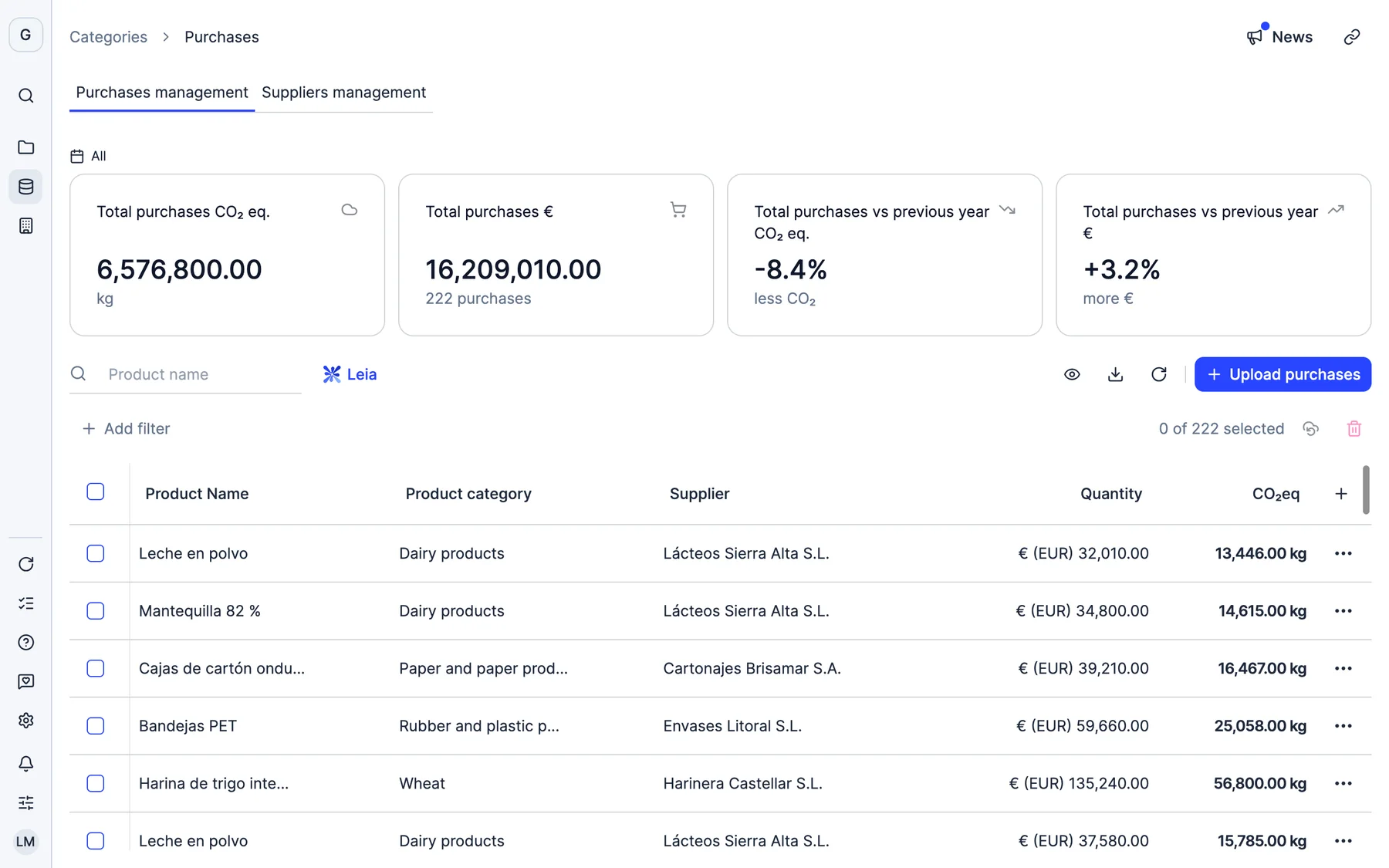Click the sidebar refresh sync icon
The width and height of the screenshot is (1389, 868).
[26, 564]
